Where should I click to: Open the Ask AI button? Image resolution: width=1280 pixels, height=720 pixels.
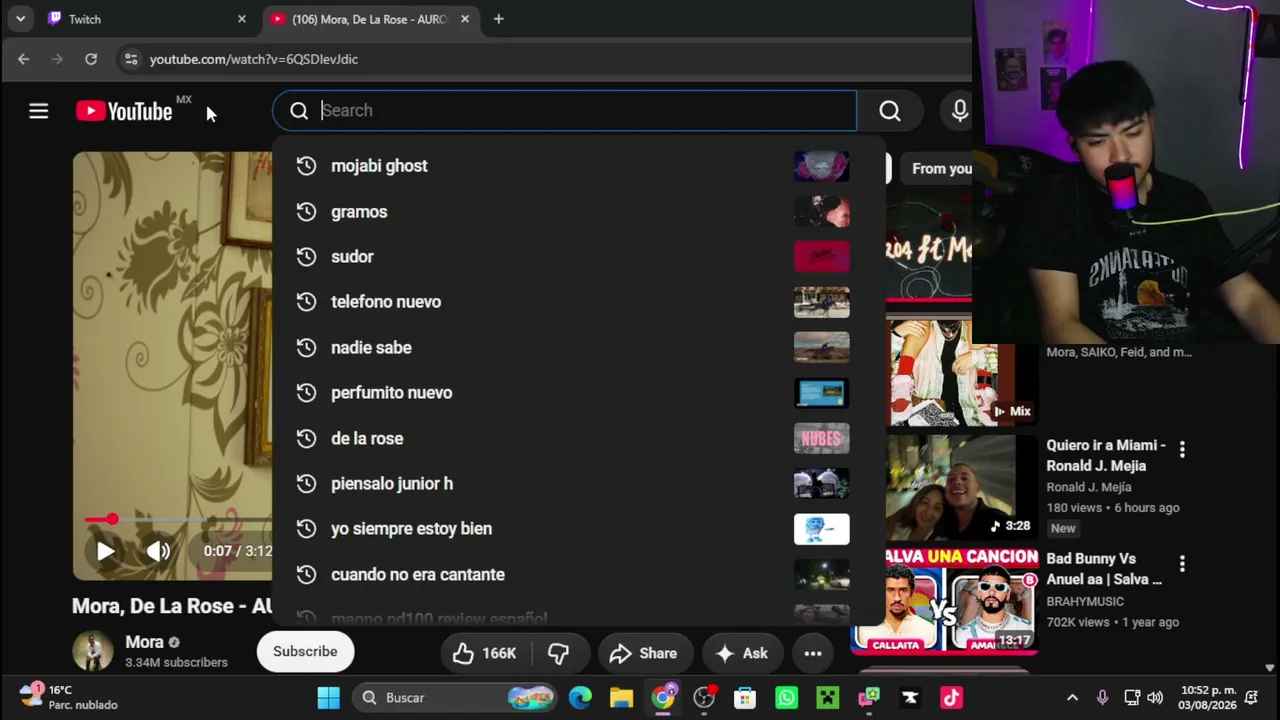click(741, 654)
